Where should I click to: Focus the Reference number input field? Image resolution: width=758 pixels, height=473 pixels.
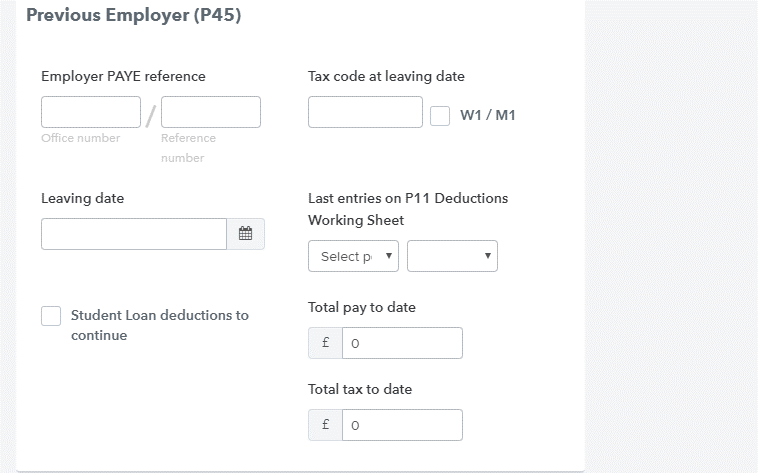(x=211, y=112)
